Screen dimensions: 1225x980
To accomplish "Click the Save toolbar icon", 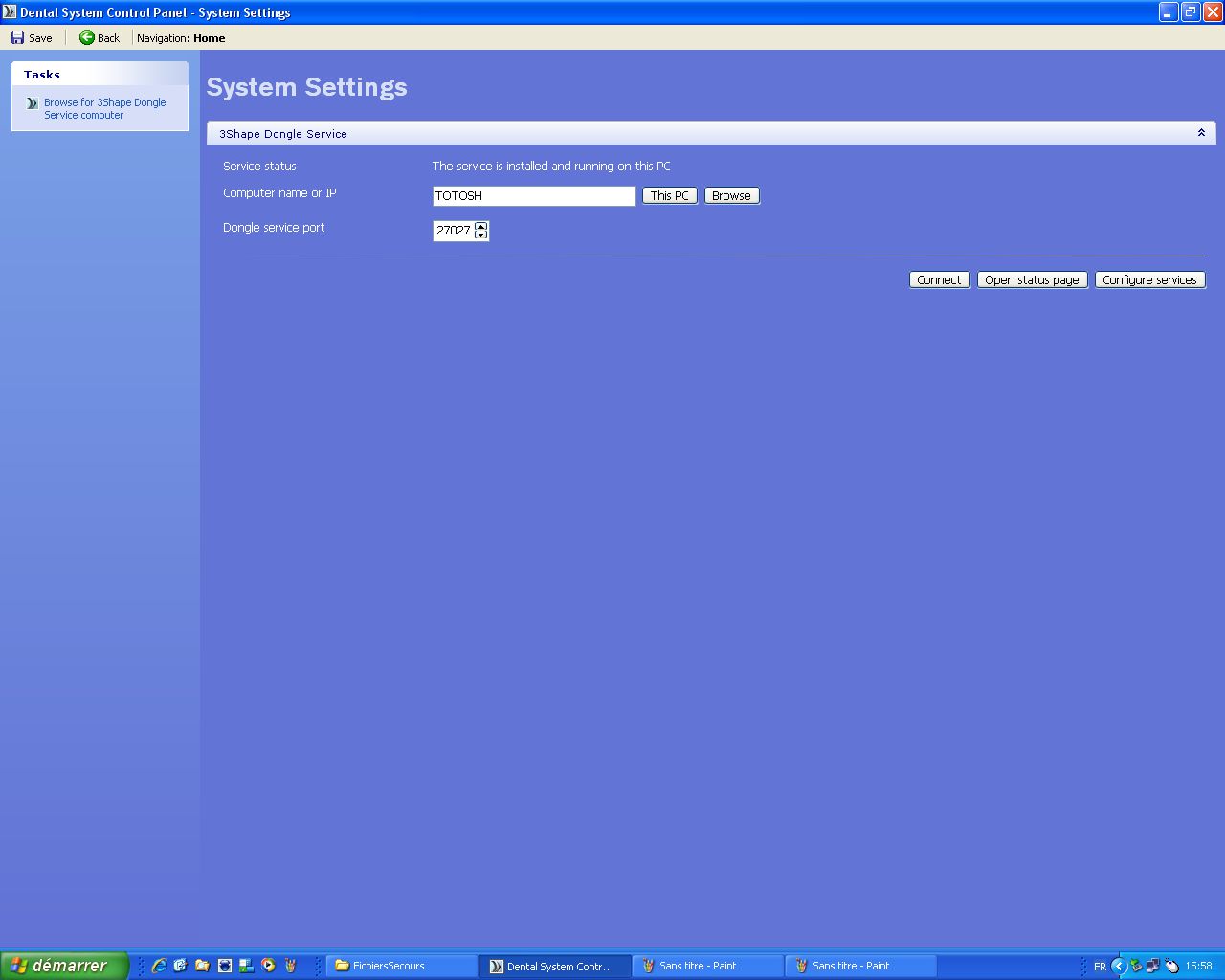I will click(x=18, y=38).
